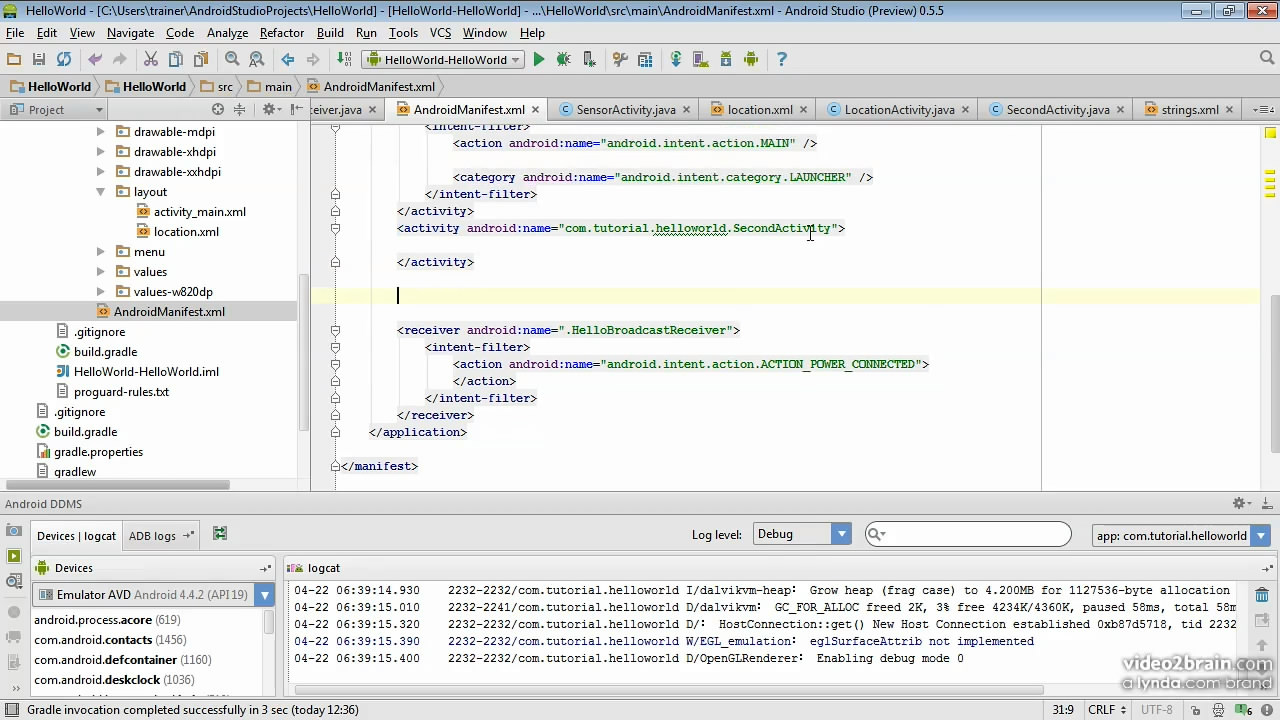Switch to strings.xml tab
Screen dimensions: 1280x720
1190,109
